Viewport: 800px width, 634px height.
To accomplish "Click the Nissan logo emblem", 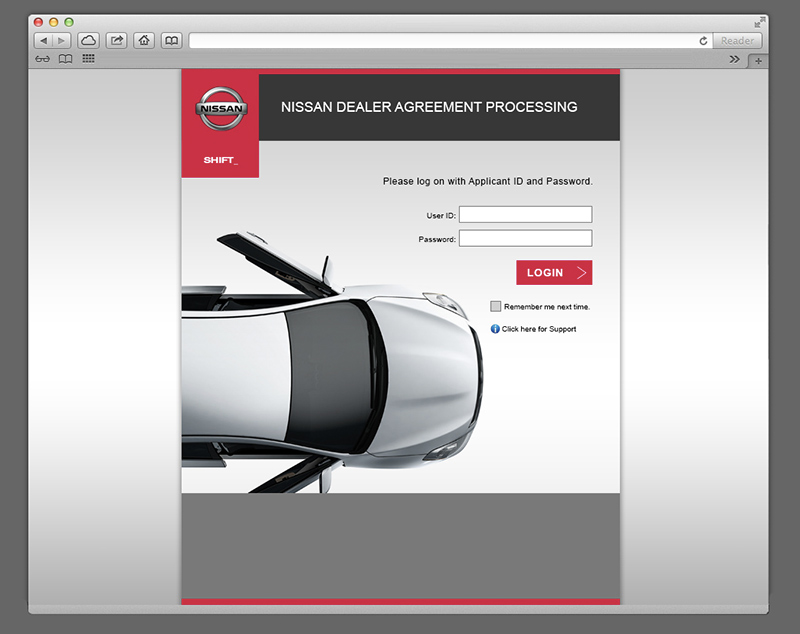I will click(220, 108).
